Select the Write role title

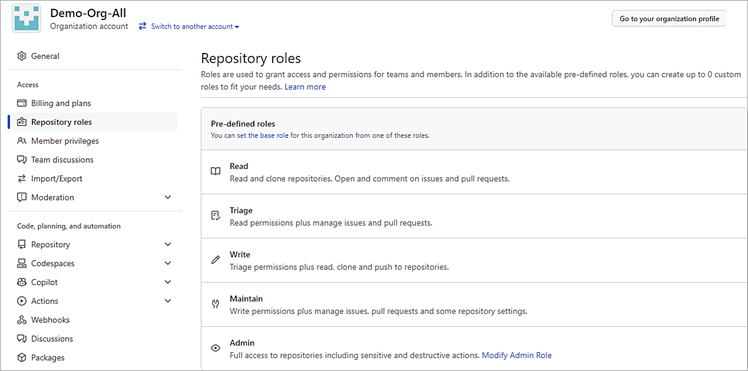click(240, 255)
